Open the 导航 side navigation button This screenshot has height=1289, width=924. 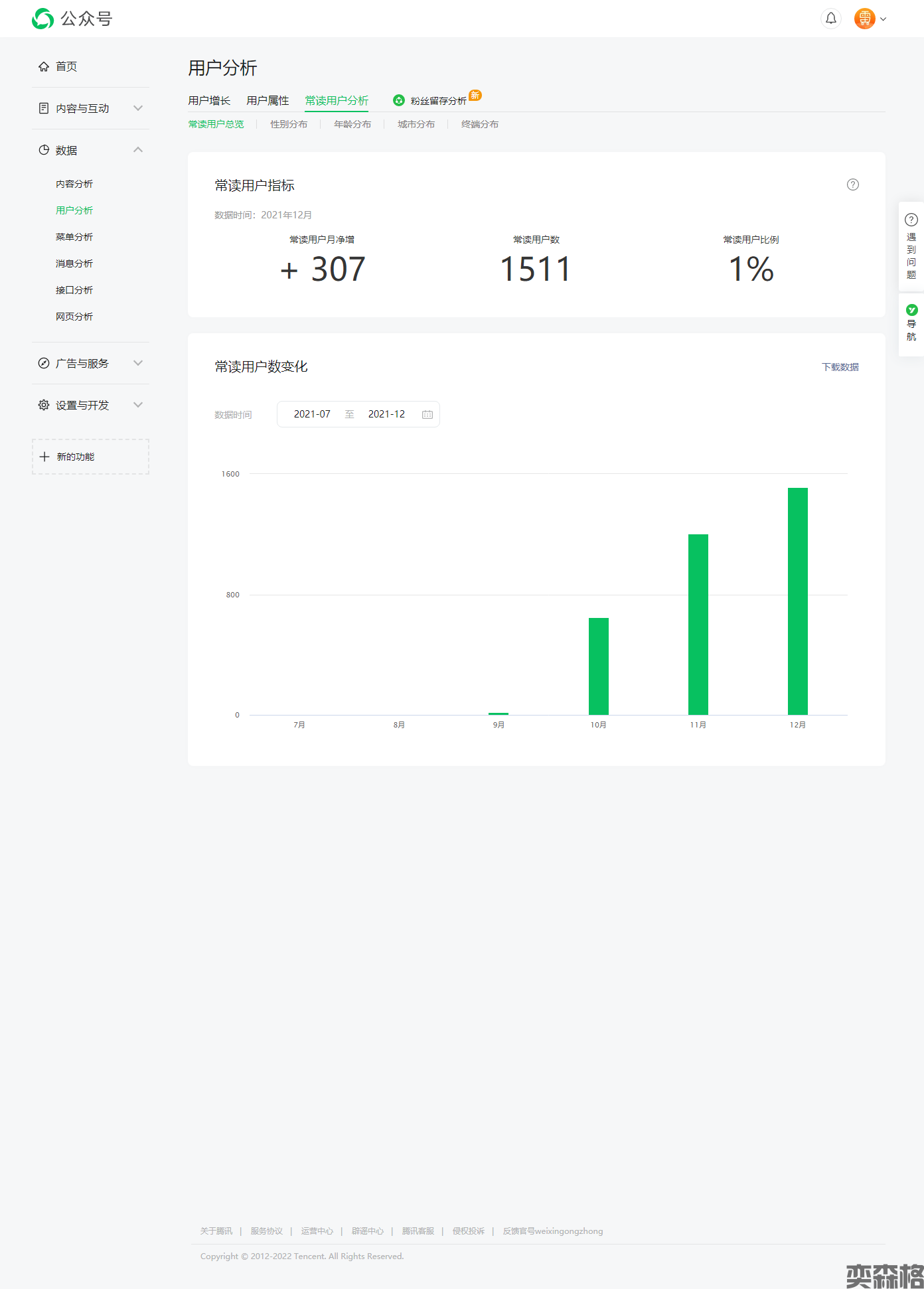[911, 323]
